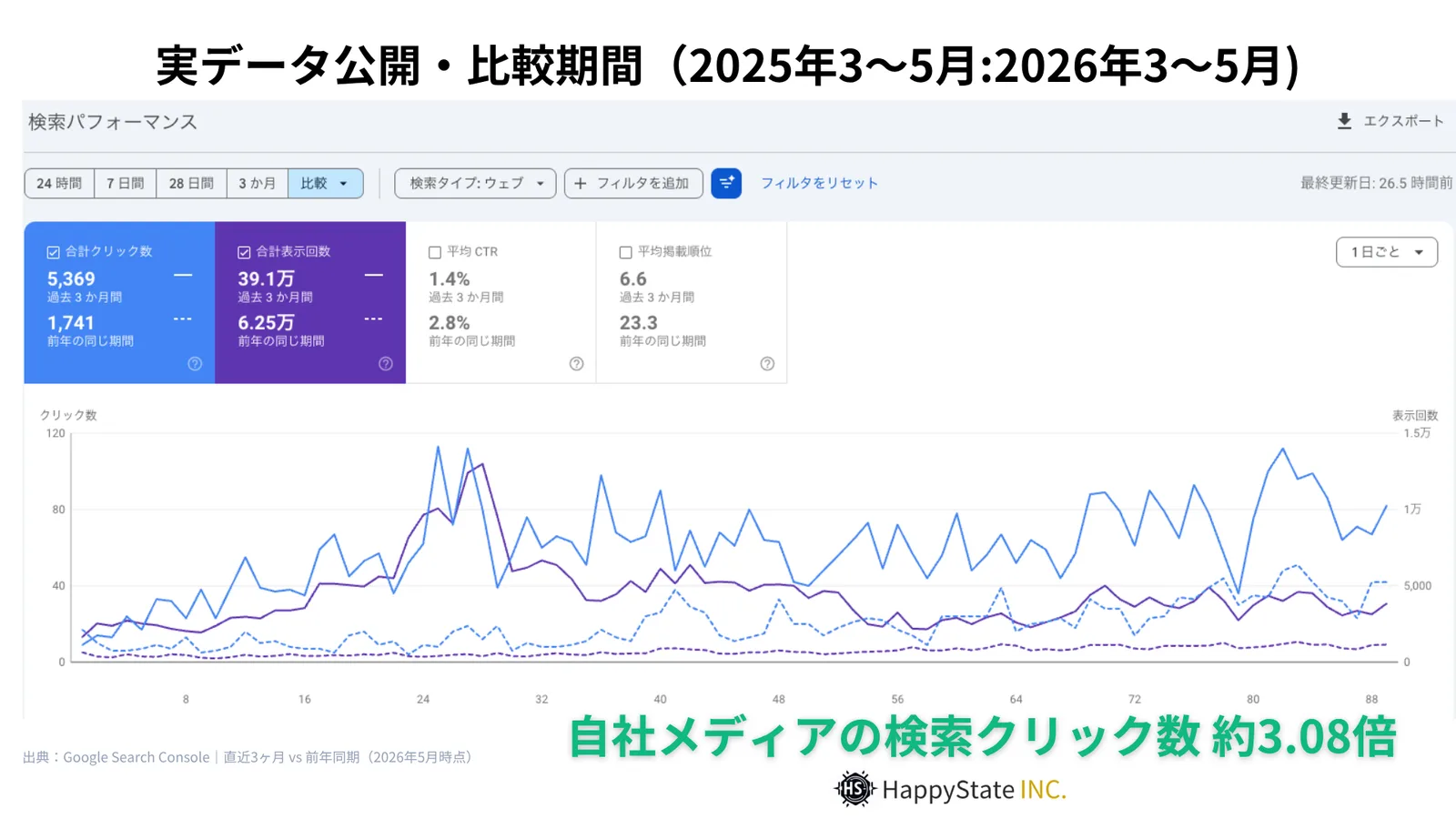
Task: Click the フィルタを追加 button
Action: point(633,183)
